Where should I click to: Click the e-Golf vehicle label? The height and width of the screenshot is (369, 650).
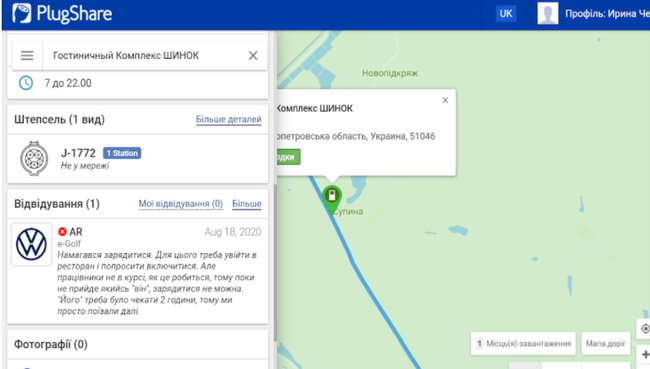[69, 243]
